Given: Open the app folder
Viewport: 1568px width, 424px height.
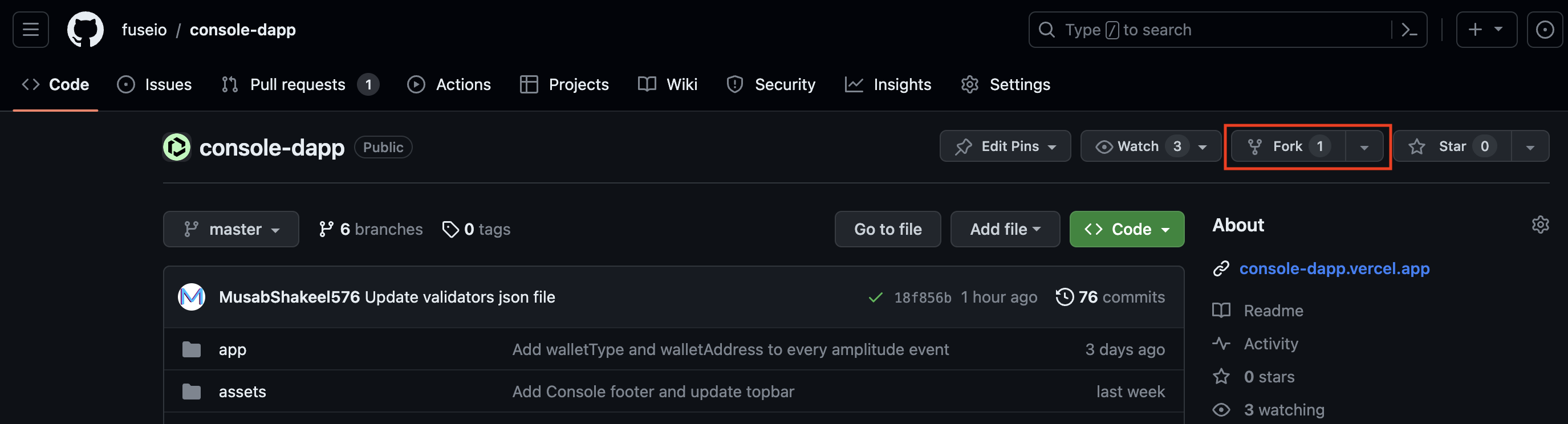Looking at the screenshot, I should (233, 350).
